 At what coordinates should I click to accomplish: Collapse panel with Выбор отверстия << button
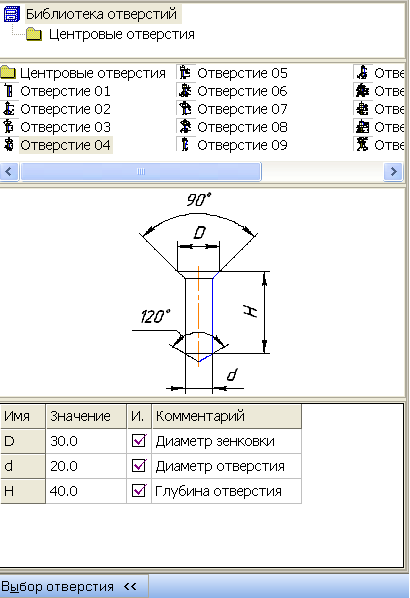(74, 587)
